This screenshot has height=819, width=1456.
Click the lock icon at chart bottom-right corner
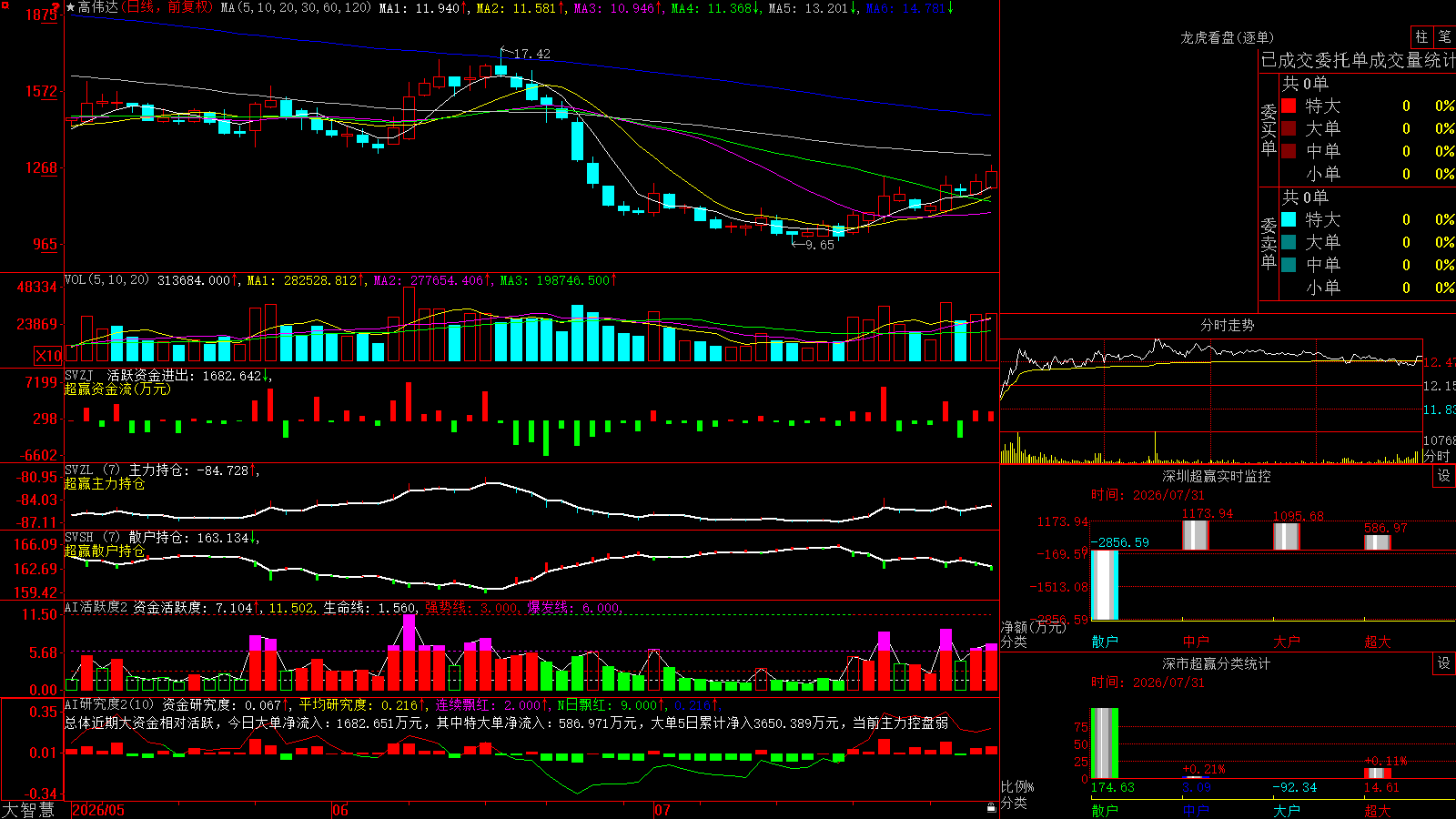point(991,808)
